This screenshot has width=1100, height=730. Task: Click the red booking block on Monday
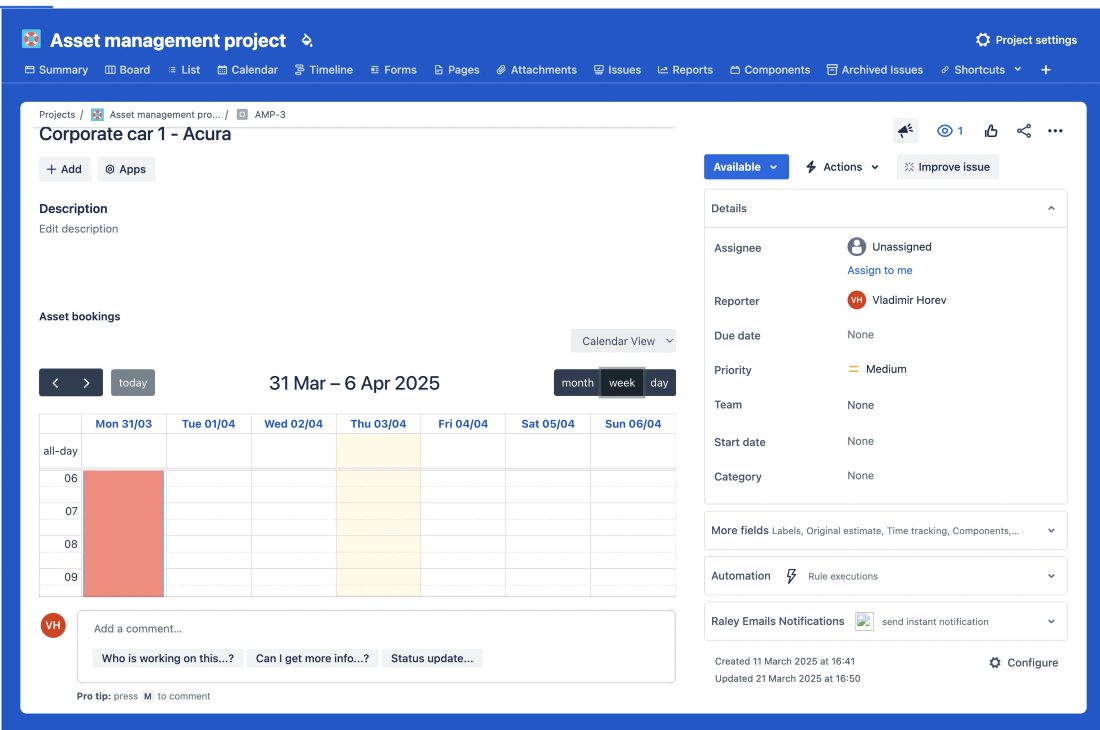coord(123,533)
